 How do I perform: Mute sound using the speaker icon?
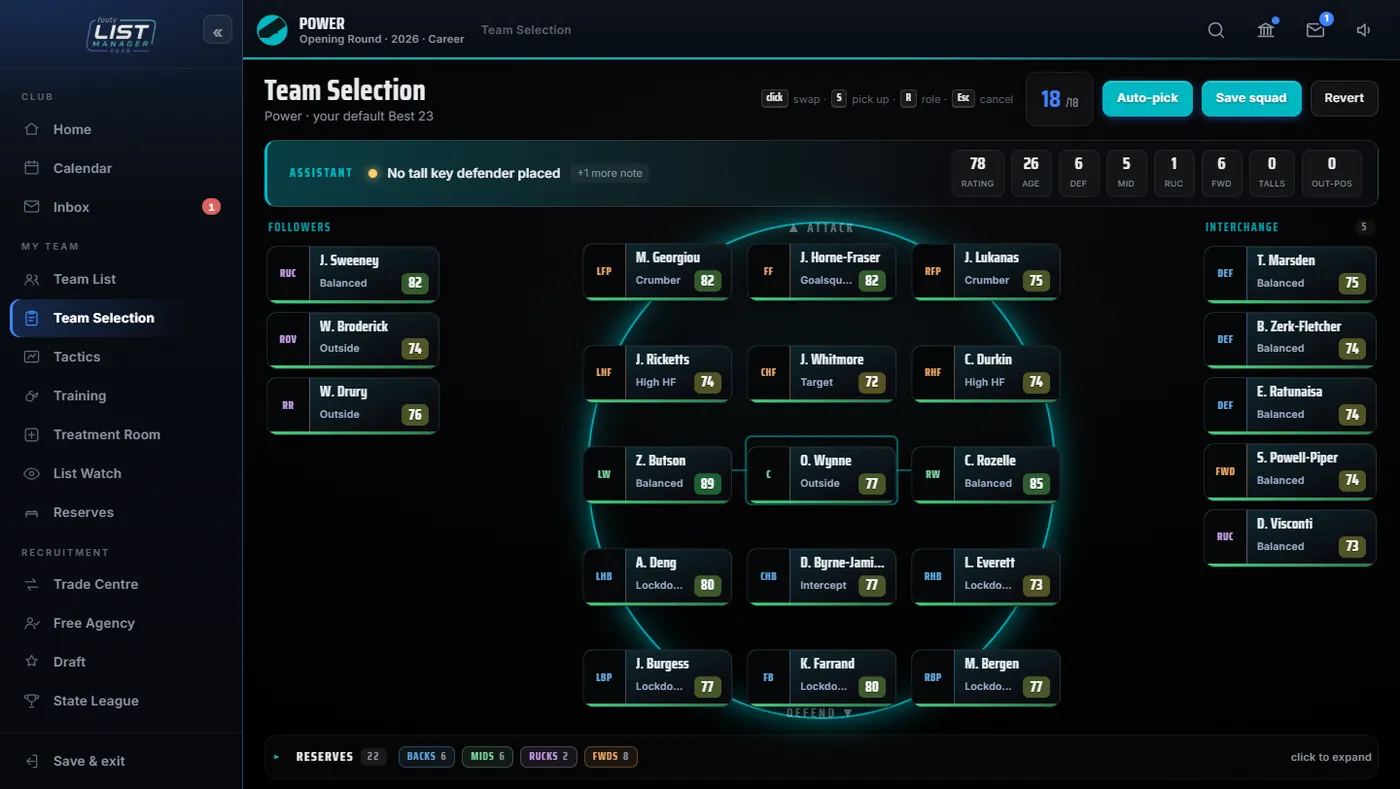1363,30
